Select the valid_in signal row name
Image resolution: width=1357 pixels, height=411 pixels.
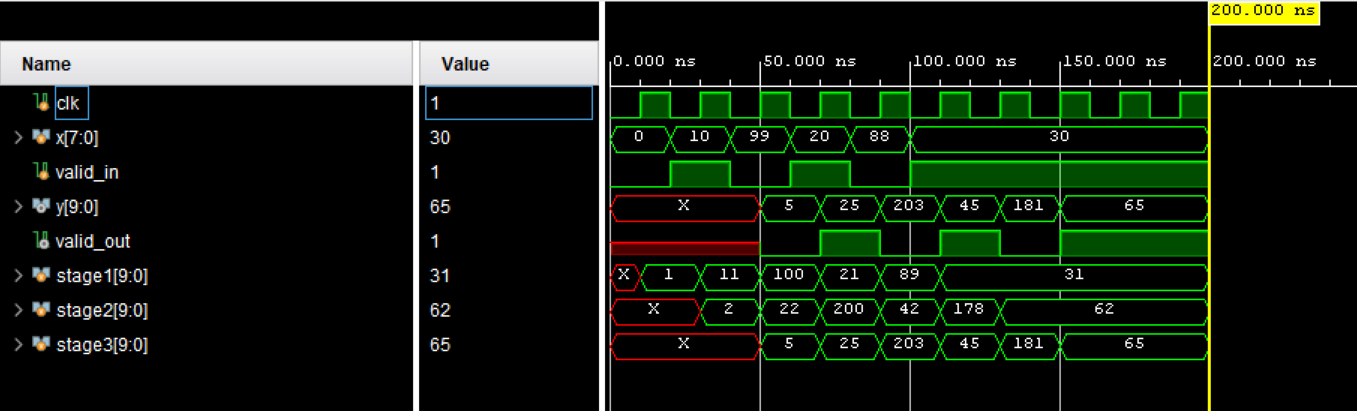click(x=87, y=172)
